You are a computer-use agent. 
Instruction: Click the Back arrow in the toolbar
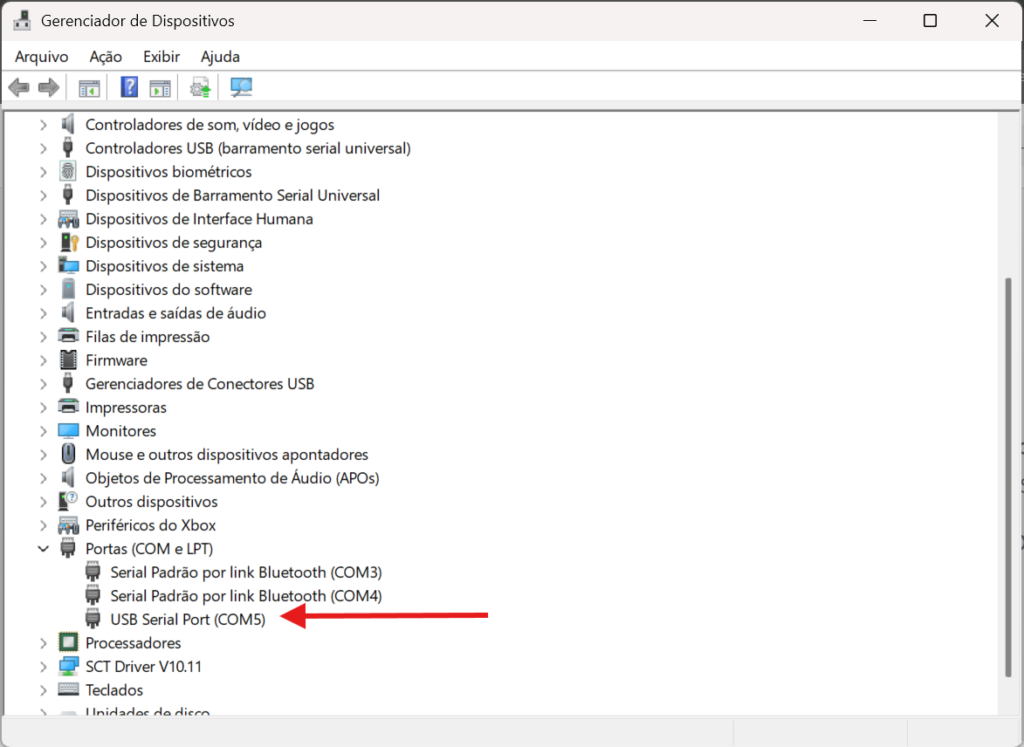(x=19, y=88)
